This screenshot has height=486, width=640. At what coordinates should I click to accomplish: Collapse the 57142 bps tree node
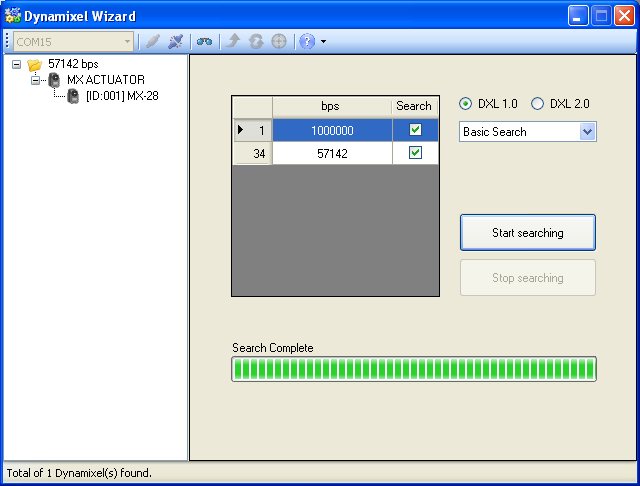tap(16, 64)
